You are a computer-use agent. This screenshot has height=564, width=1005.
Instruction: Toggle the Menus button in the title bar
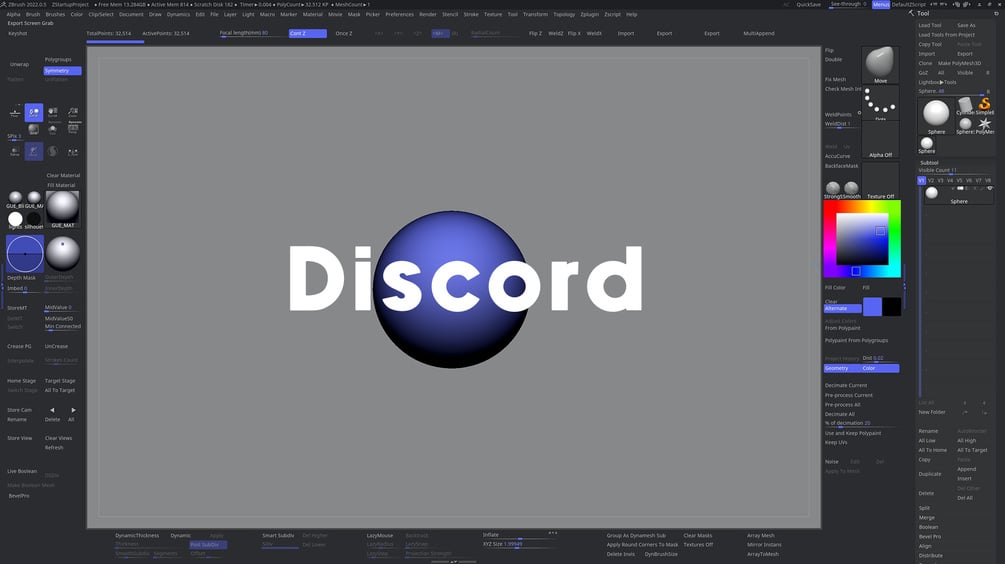coord(881,4)
